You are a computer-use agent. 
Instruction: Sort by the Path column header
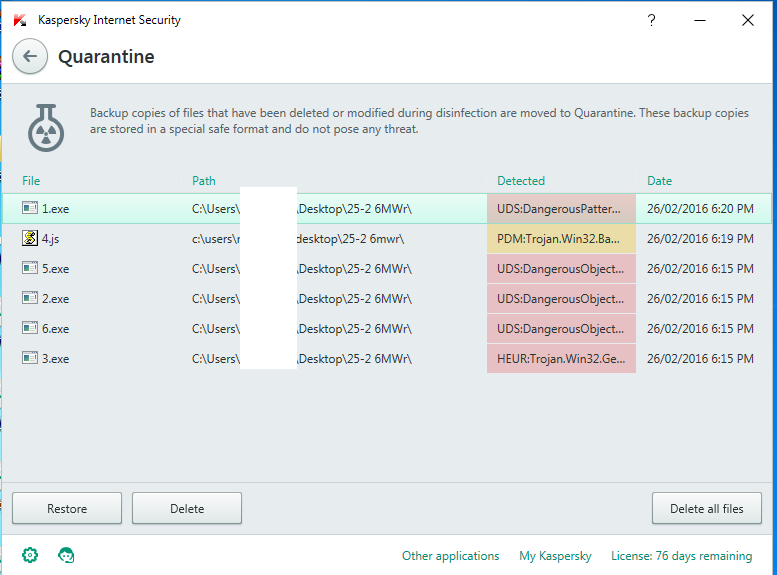(x=204, y=181)
